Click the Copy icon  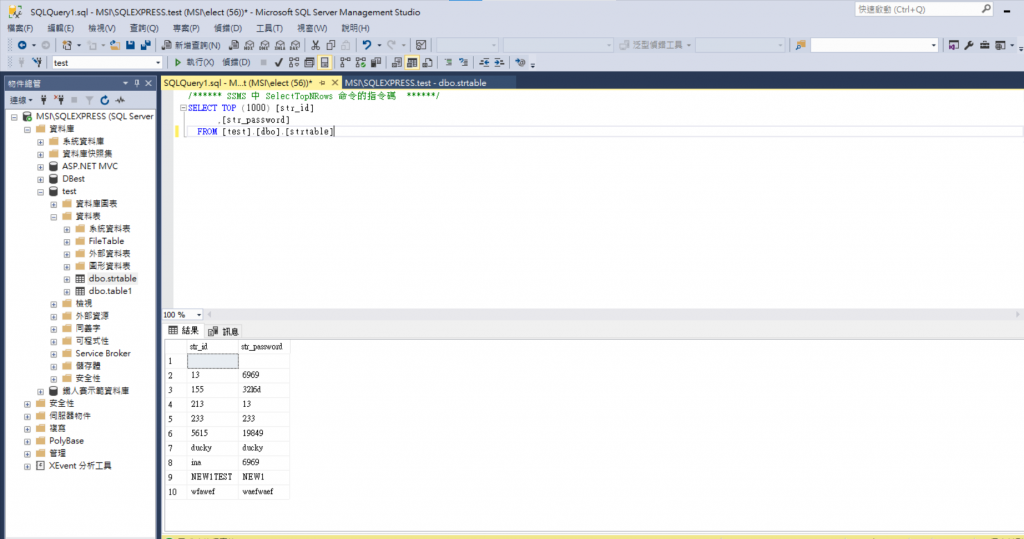330,45
